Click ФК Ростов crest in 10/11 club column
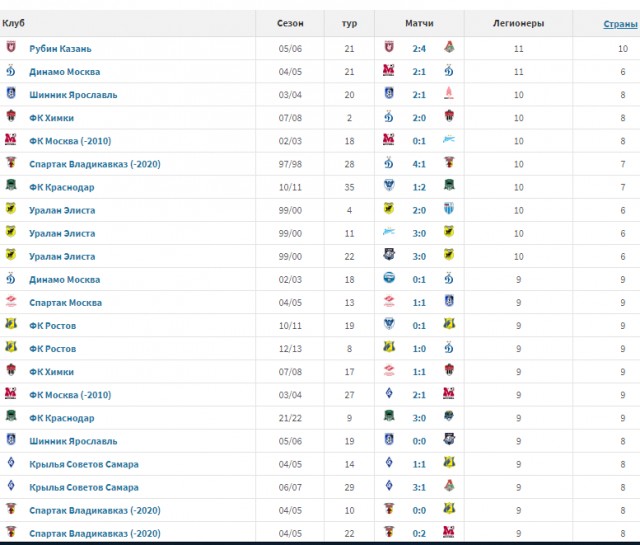640x545 pixels. click(x=11, y=324)
